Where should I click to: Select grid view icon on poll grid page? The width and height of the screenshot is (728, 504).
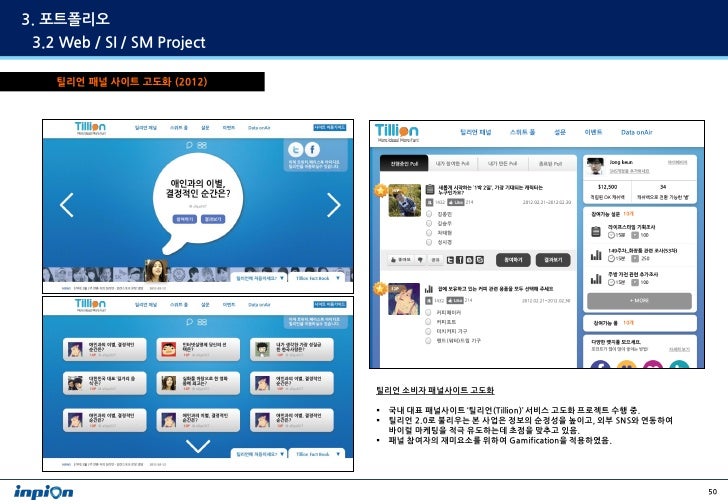tap(202, 322)
